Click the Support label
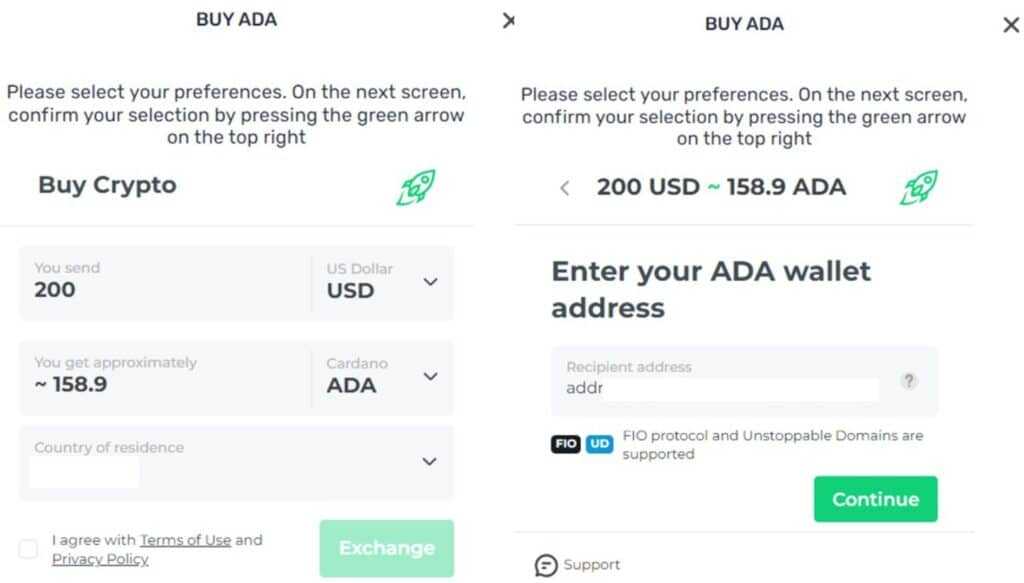This screenshot has height=583, width=1024. tap(590, 564)
